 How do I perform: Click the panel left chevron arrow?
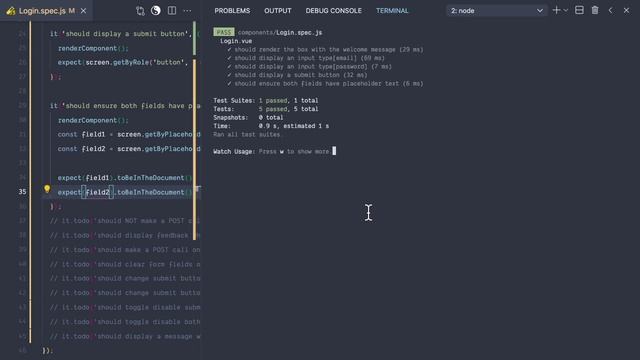pos(611,11)
